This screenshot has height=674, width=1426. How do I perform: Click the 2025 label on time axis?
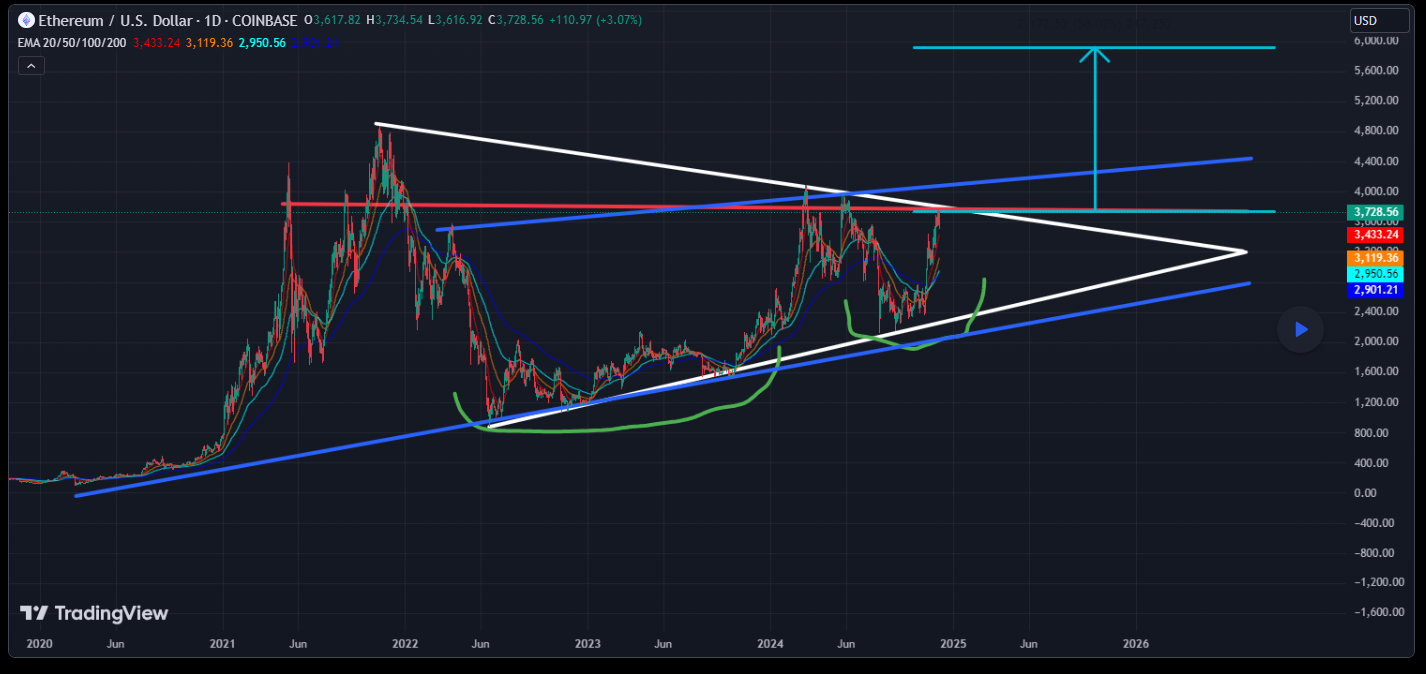coord(953,644)
